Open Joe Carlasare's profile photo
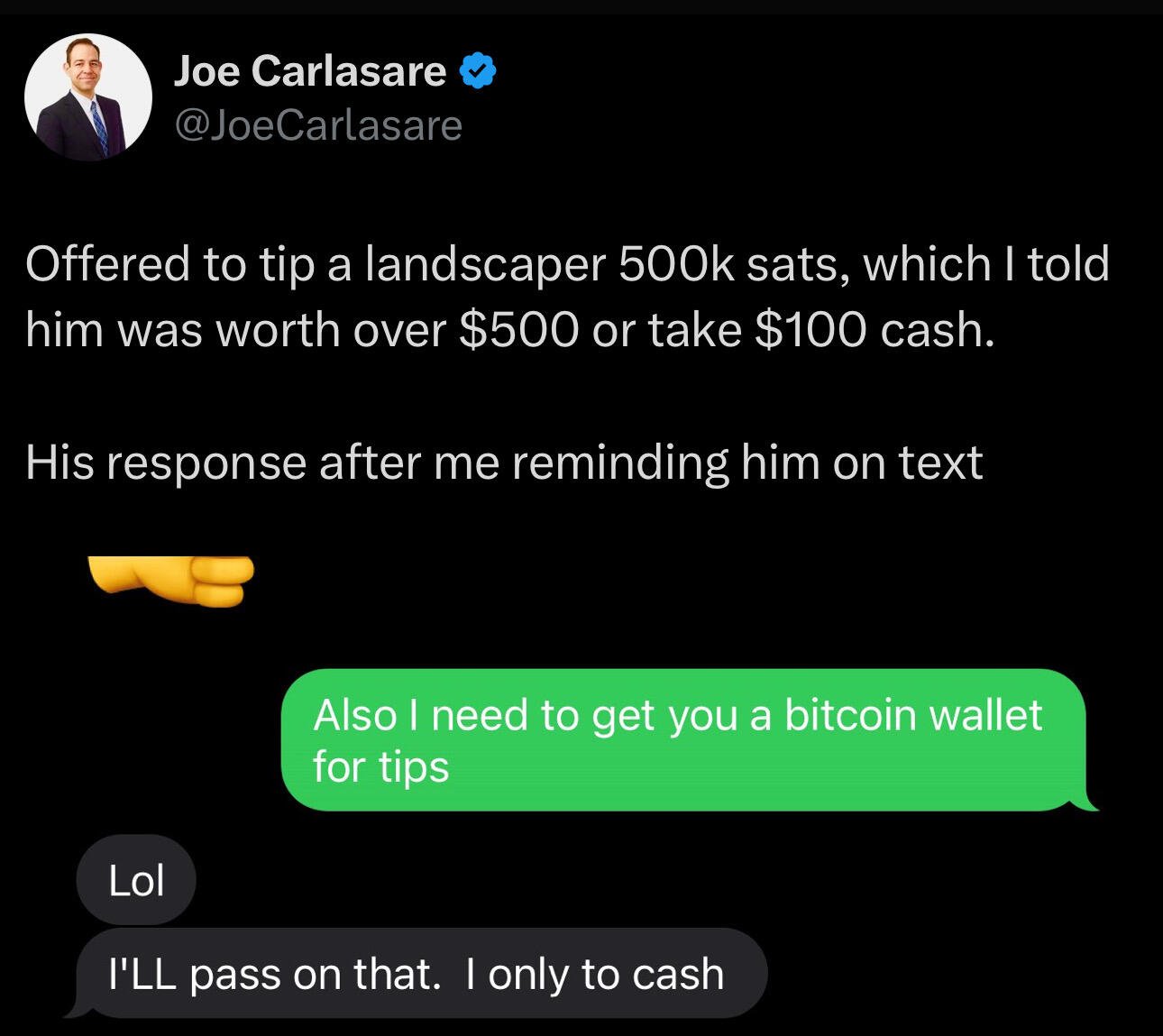 tap(88, 97)
